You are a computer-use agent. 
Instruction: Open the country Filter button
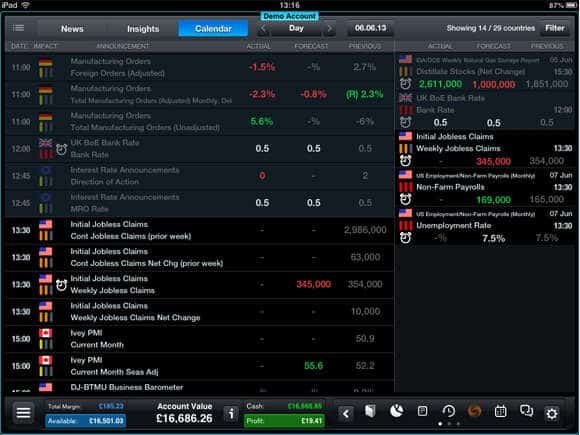coord(554,28)
